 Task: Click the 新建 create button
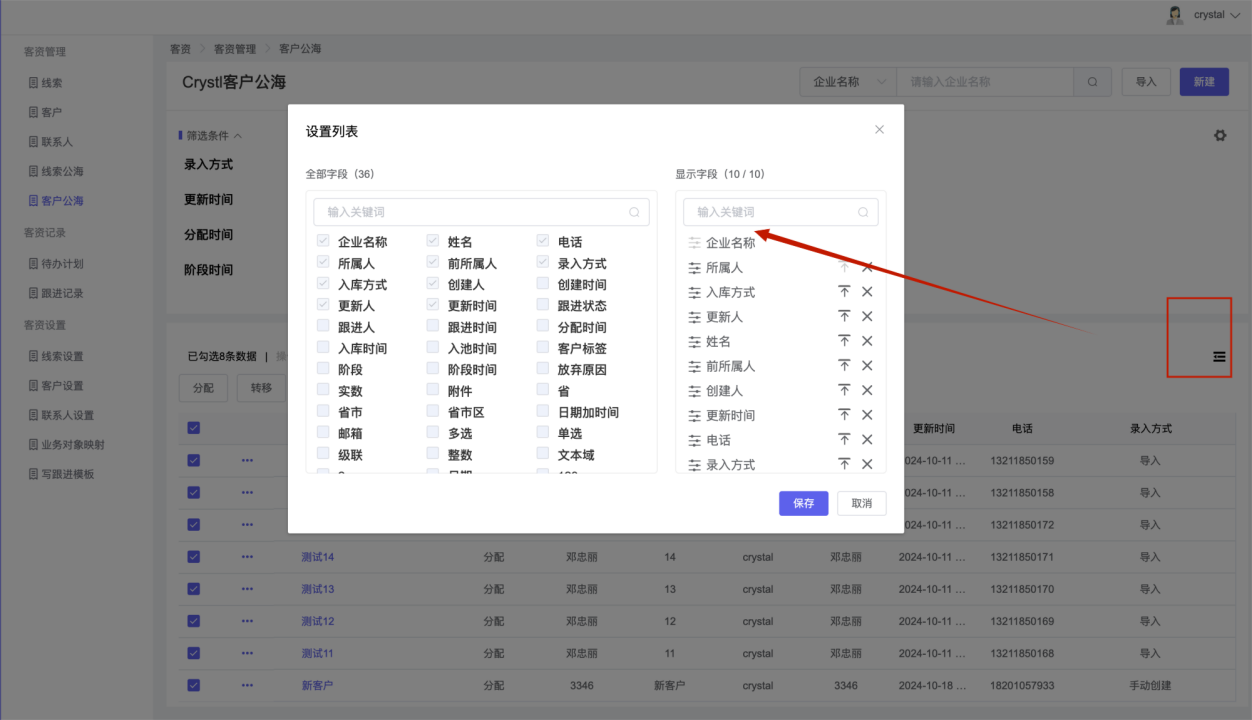[1204, 82]
